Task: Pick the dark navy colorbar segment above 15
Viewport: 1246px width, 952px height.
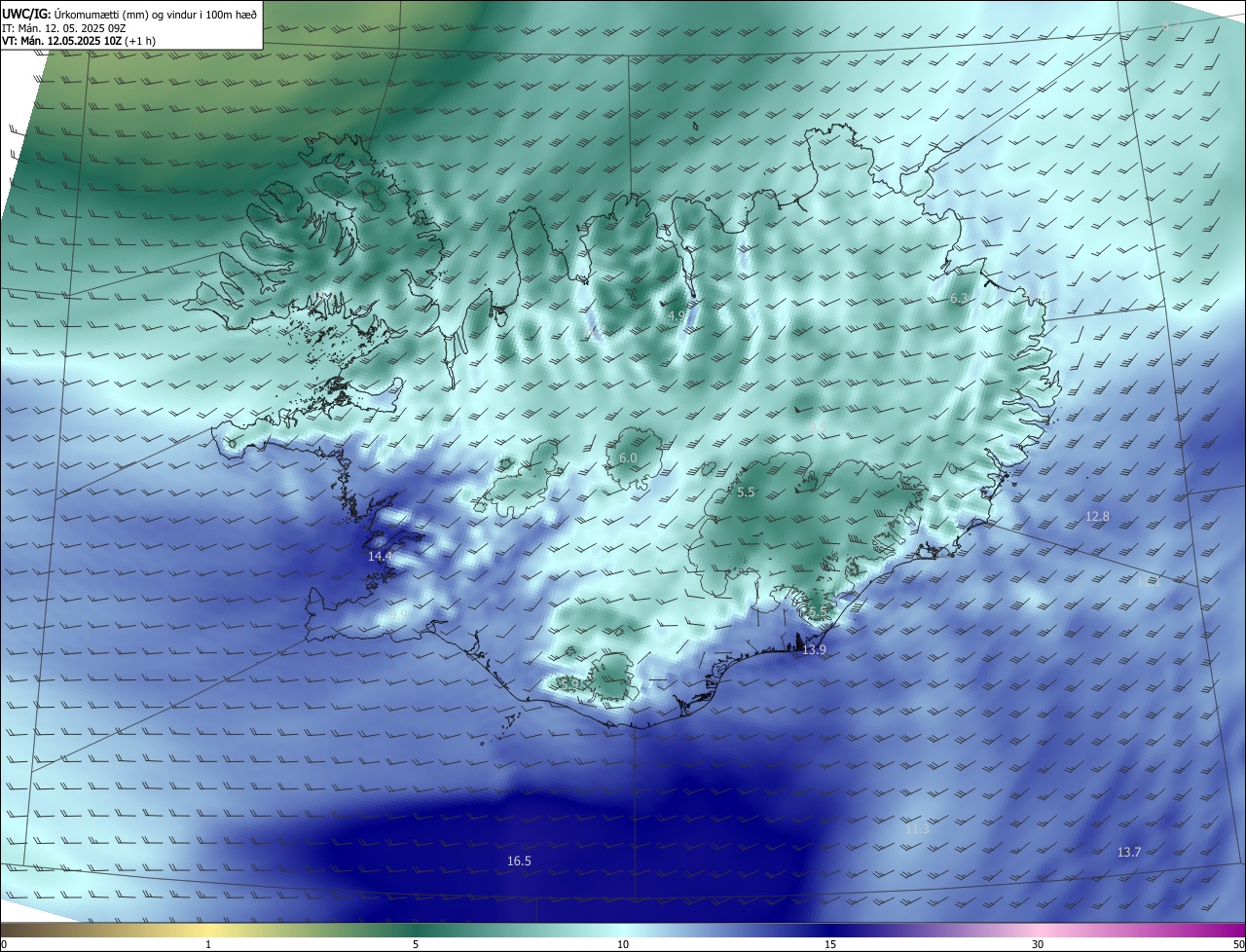Action: (830, 930)
